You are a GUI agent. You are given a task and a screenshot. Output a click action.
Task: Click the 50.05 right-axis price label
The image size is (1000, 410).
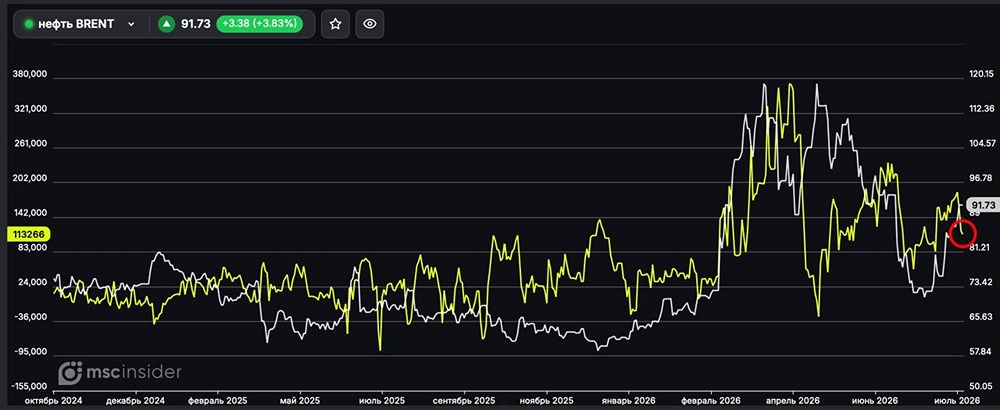982,386
